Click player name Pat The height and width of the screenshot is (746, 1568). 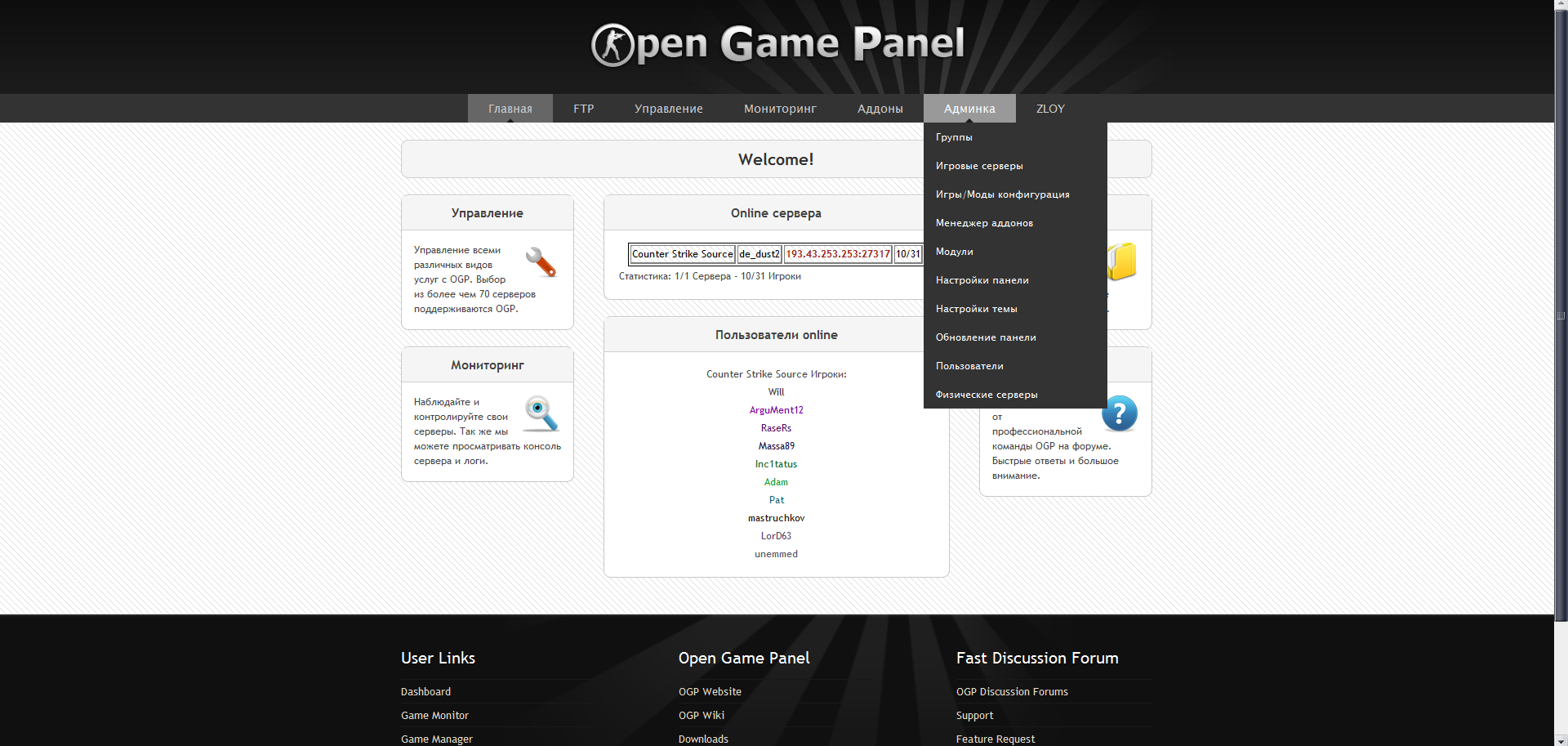776,500
